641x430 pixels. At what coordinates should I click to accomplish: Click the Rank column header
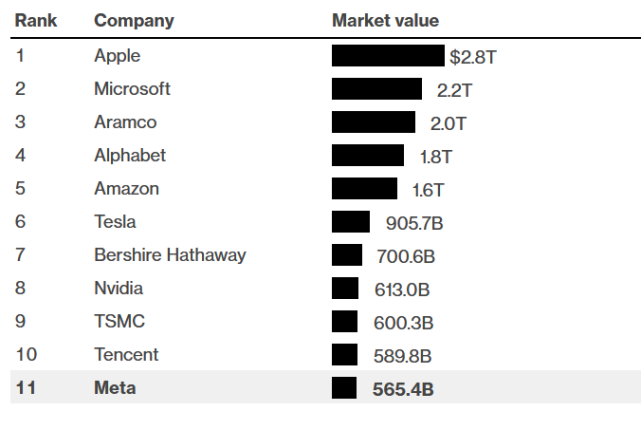pyautogui.click(x=35, y=20)
